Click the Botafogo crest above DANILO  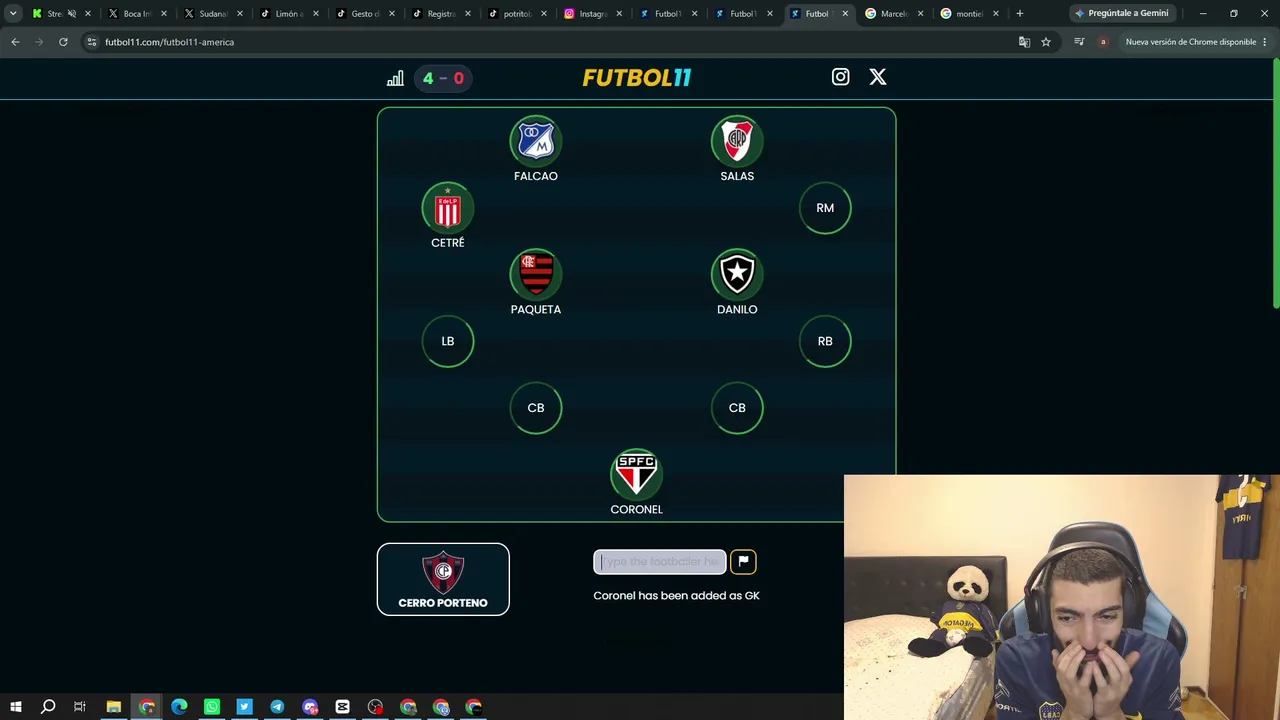click(x=737, y=274)
